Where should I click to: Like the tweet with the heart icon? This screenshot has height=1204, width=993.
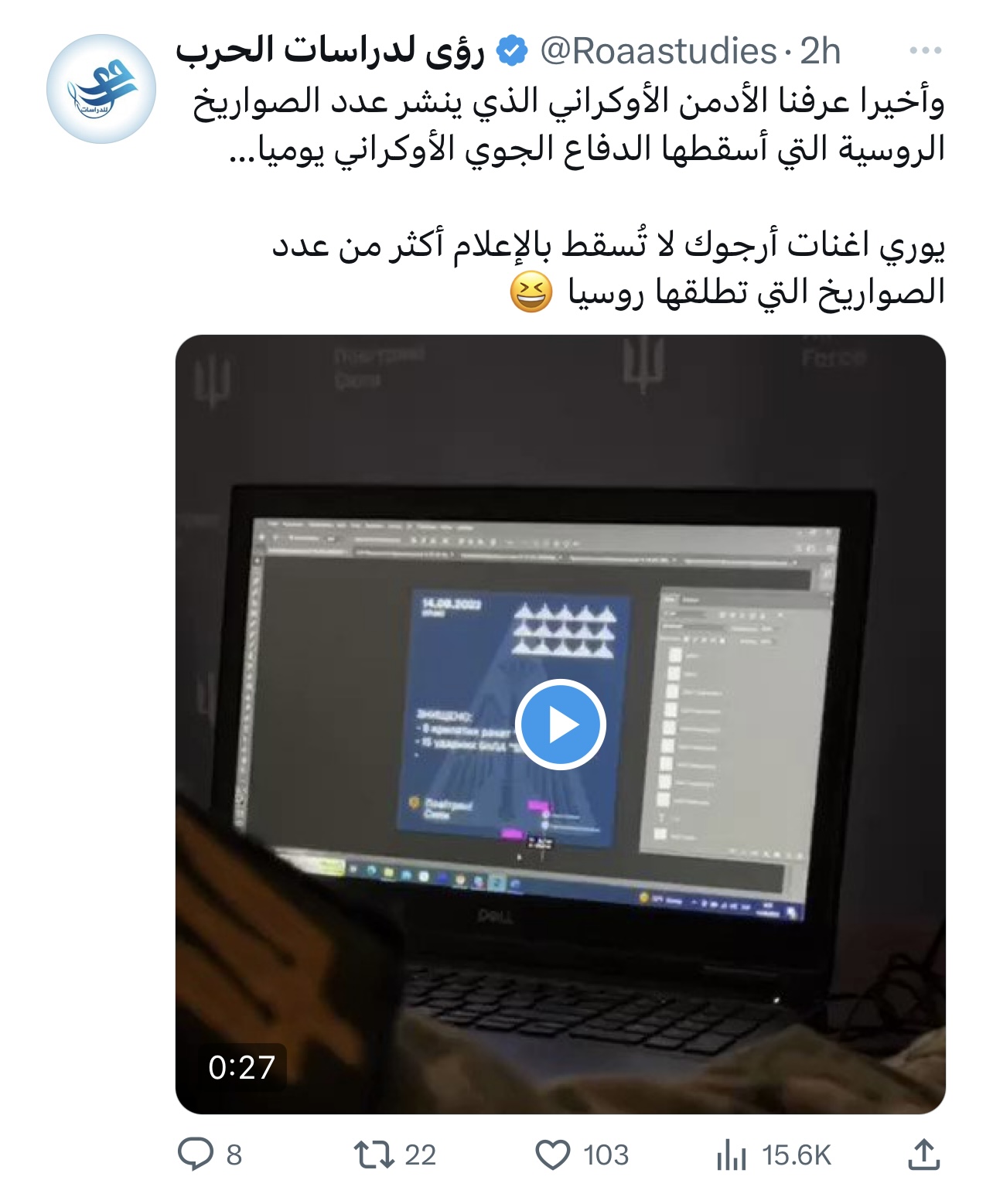(x=553, y=1155)
